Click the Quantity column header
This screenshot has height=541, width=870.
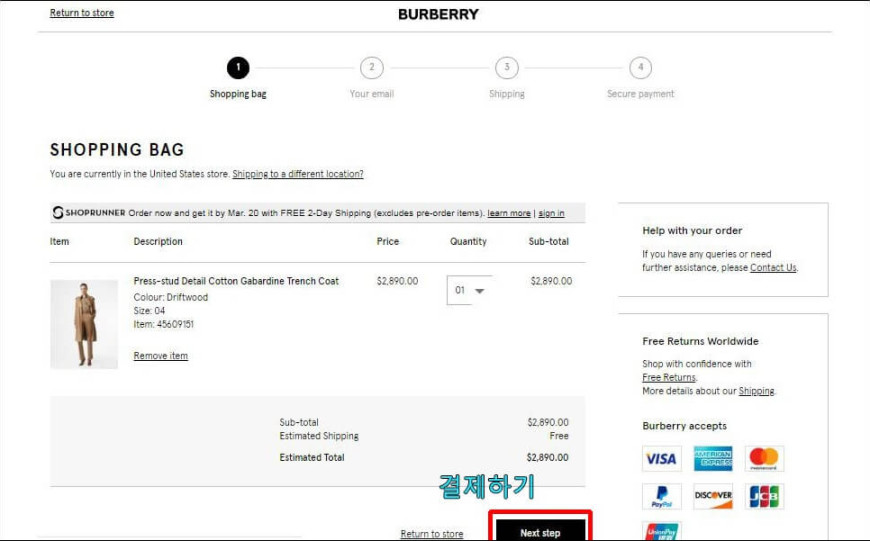point(468,241)
